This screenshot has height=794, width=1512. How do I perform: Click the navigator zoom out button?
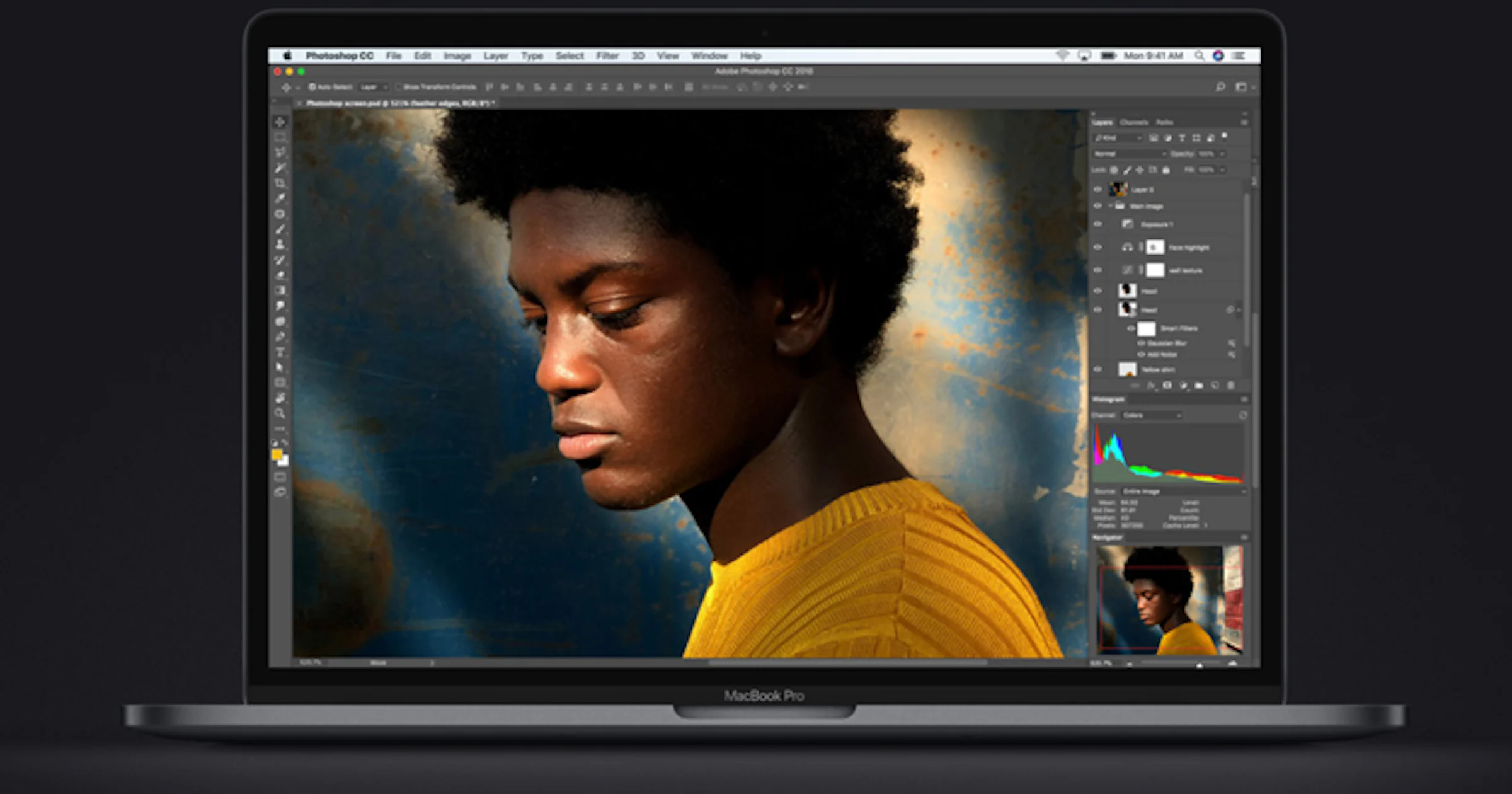(x=1130, y=664)
